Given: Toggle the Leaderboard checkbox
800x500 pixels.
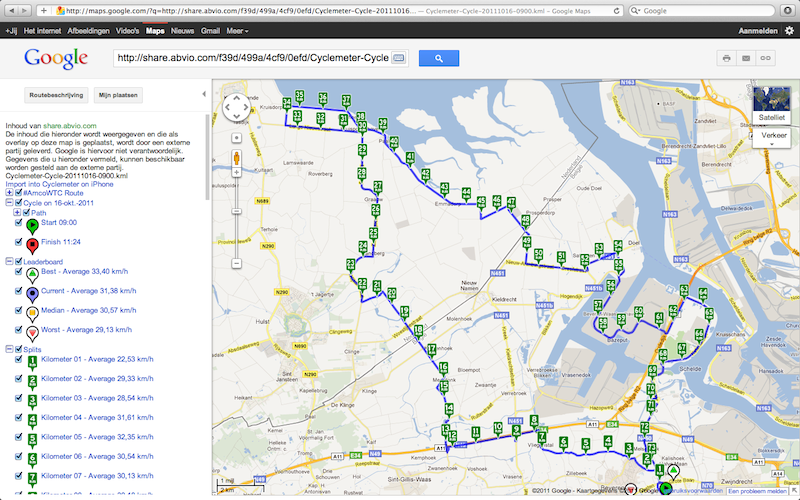Looking at the screenshot, I should [x=19, y=262].
